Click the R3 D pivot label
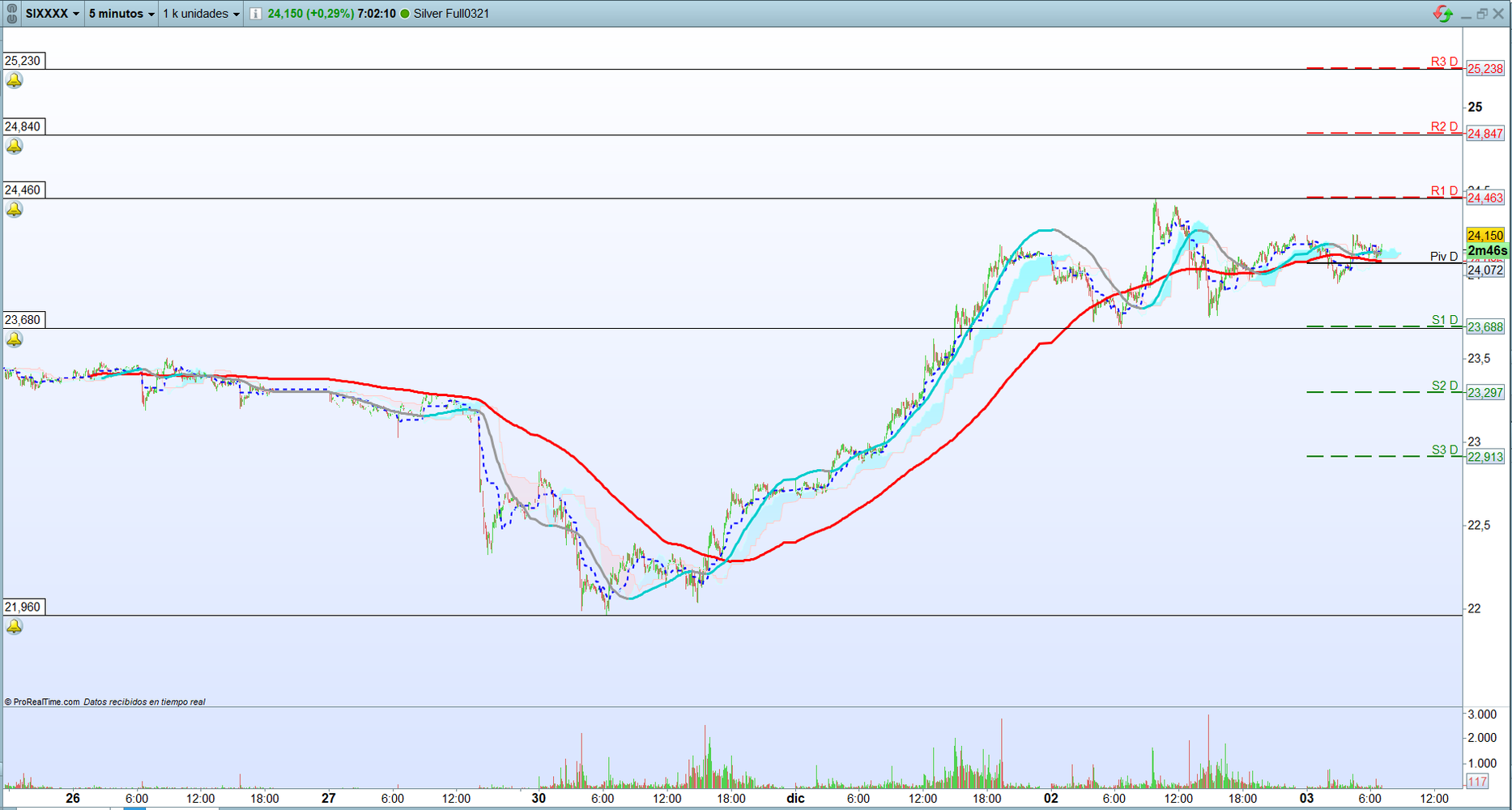Viewport: 1512px width, 810px height. pyautogui.click(x=1444, y=62)
